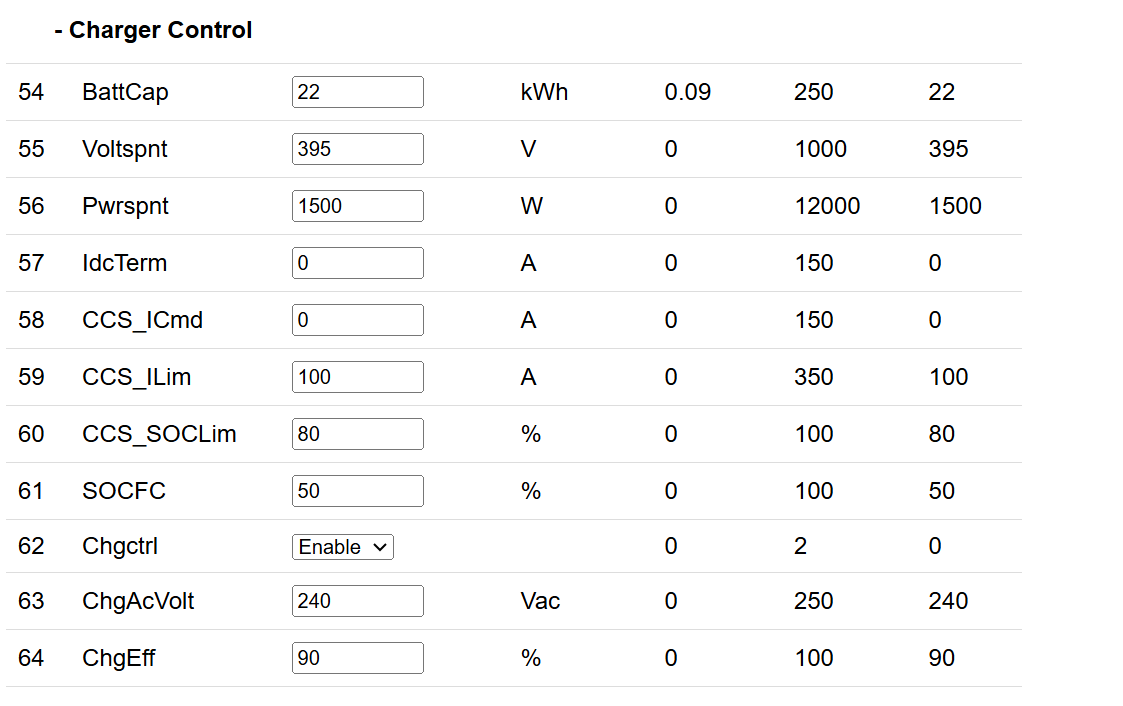Viewport: 1123px width, 706px height.
Task: Click the kWh unit label
Action: pos(544,92)
